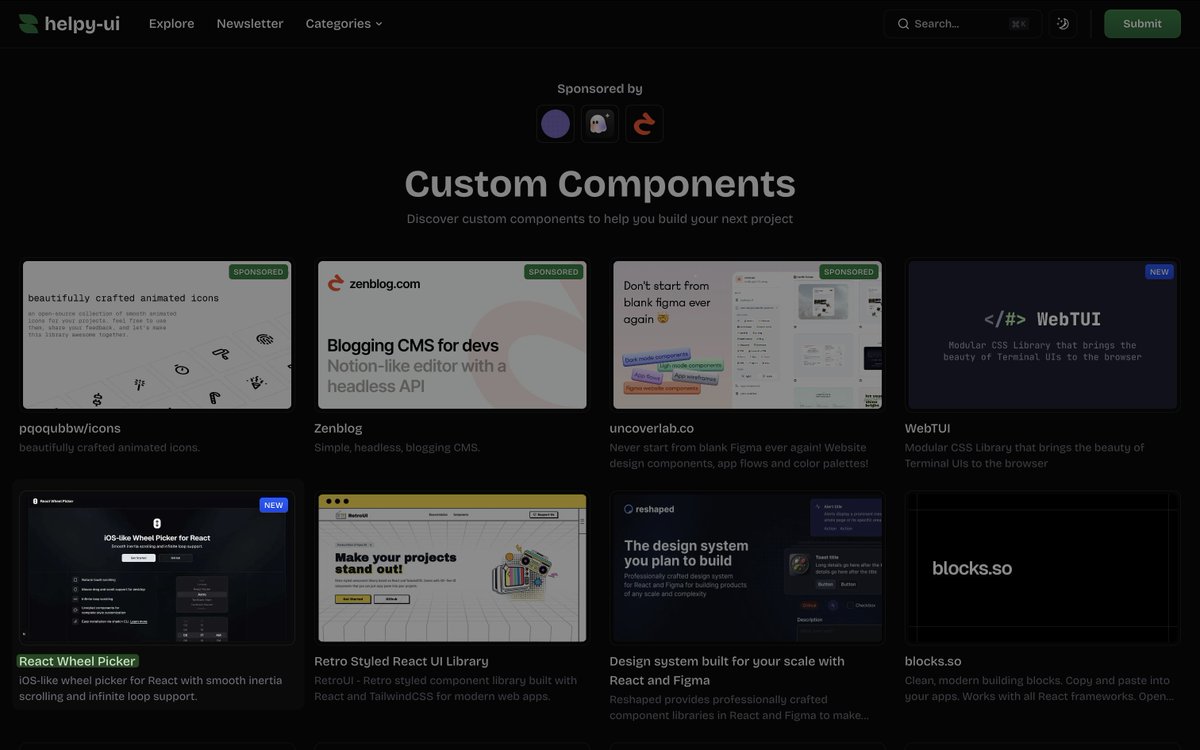Screen dimensions: 1200x750
Task: Click the SPONSORED badge on Zenblog card
Action: pos(554,272)
